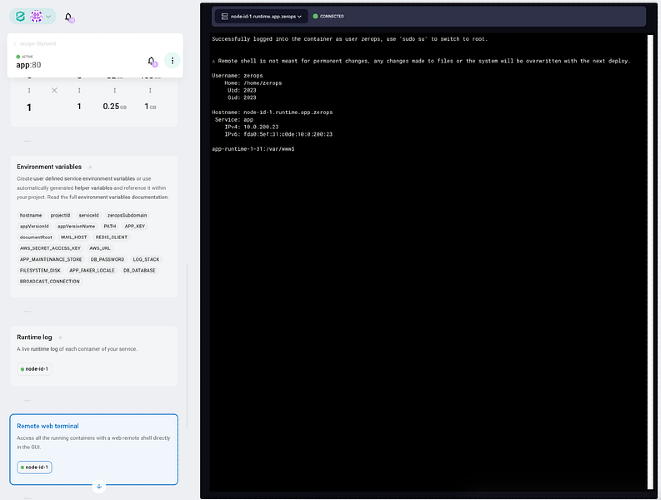
Task: Select the REDIS_CLIENT variable chip
Action: [x=111, y=237]
